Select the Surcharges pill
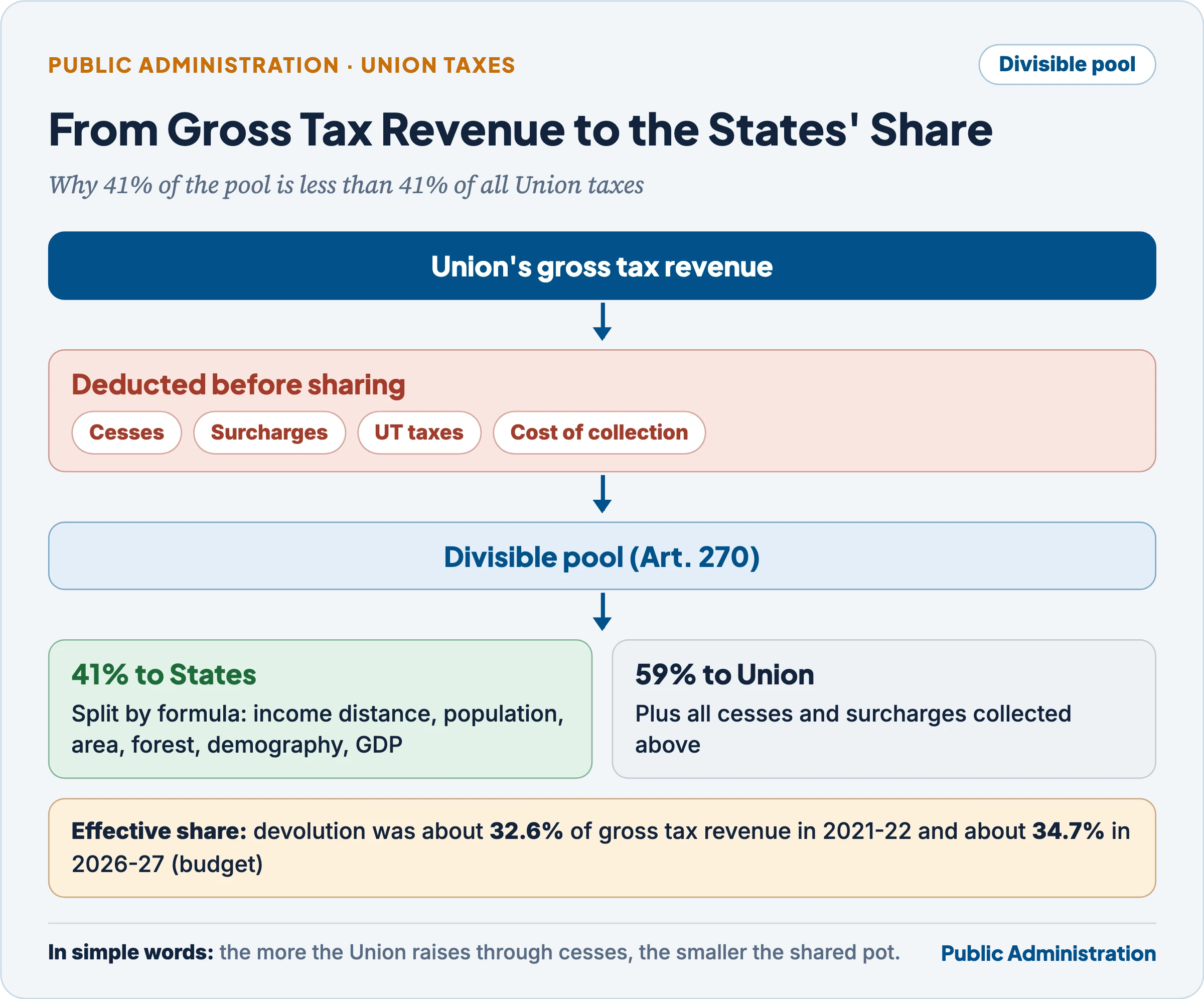1204x999 pixels. click(x=269, y=433)
